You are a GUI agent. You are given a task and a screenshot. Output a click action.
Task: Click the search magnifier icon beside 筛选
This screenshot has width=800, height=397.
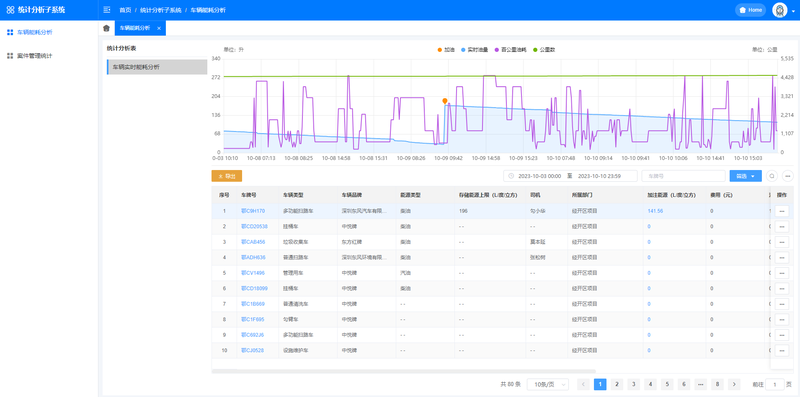[772, 176]
